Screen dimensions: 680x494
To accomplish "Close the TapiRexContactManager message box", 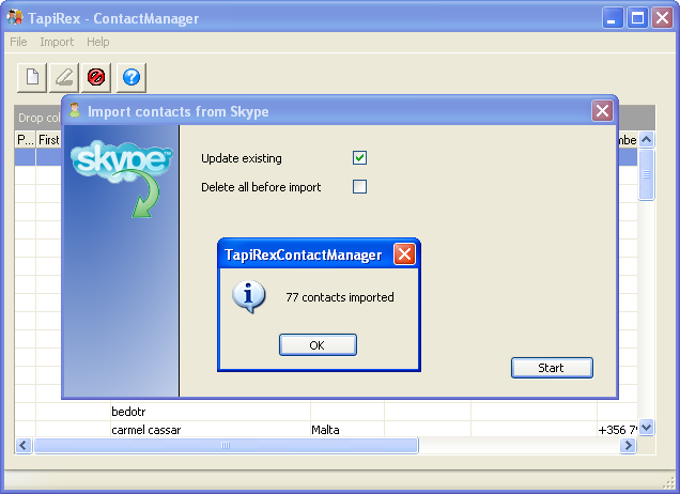I will click(x=404, y=254).
